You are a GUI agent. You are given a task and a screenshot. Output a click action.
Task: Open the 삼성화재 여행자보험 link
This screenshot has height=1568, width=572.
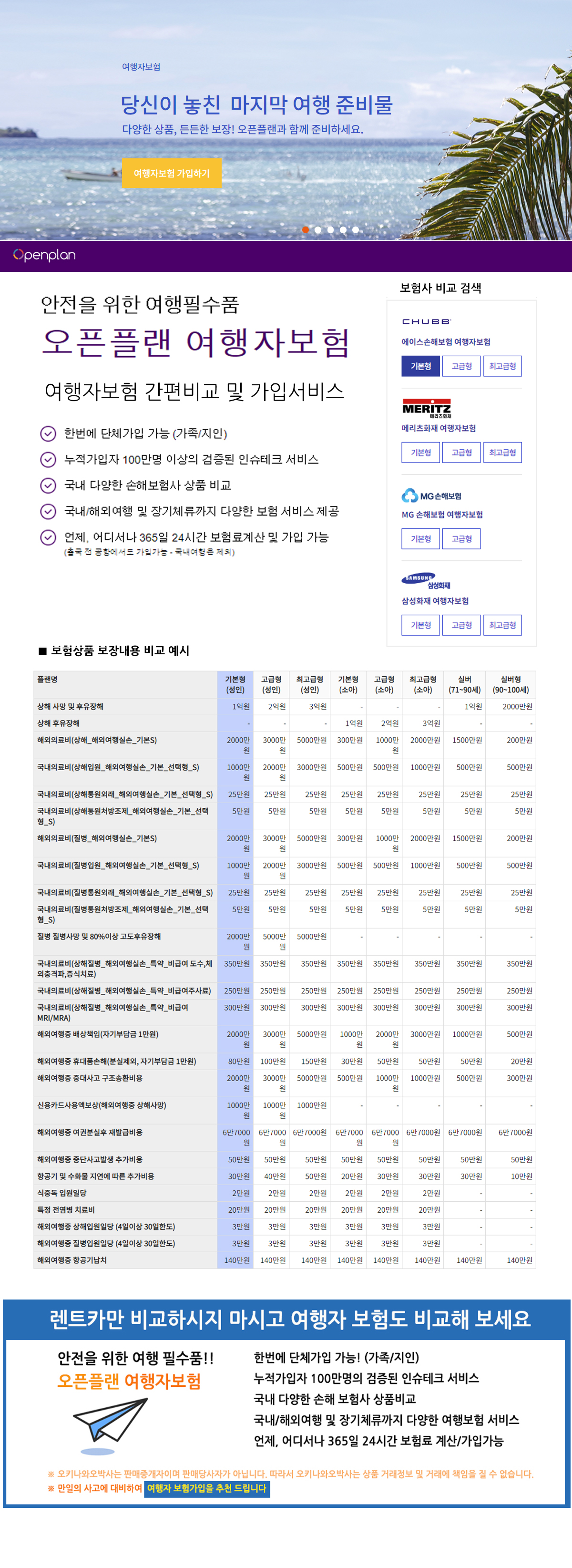pyautogui.click(x=434, y=601)
